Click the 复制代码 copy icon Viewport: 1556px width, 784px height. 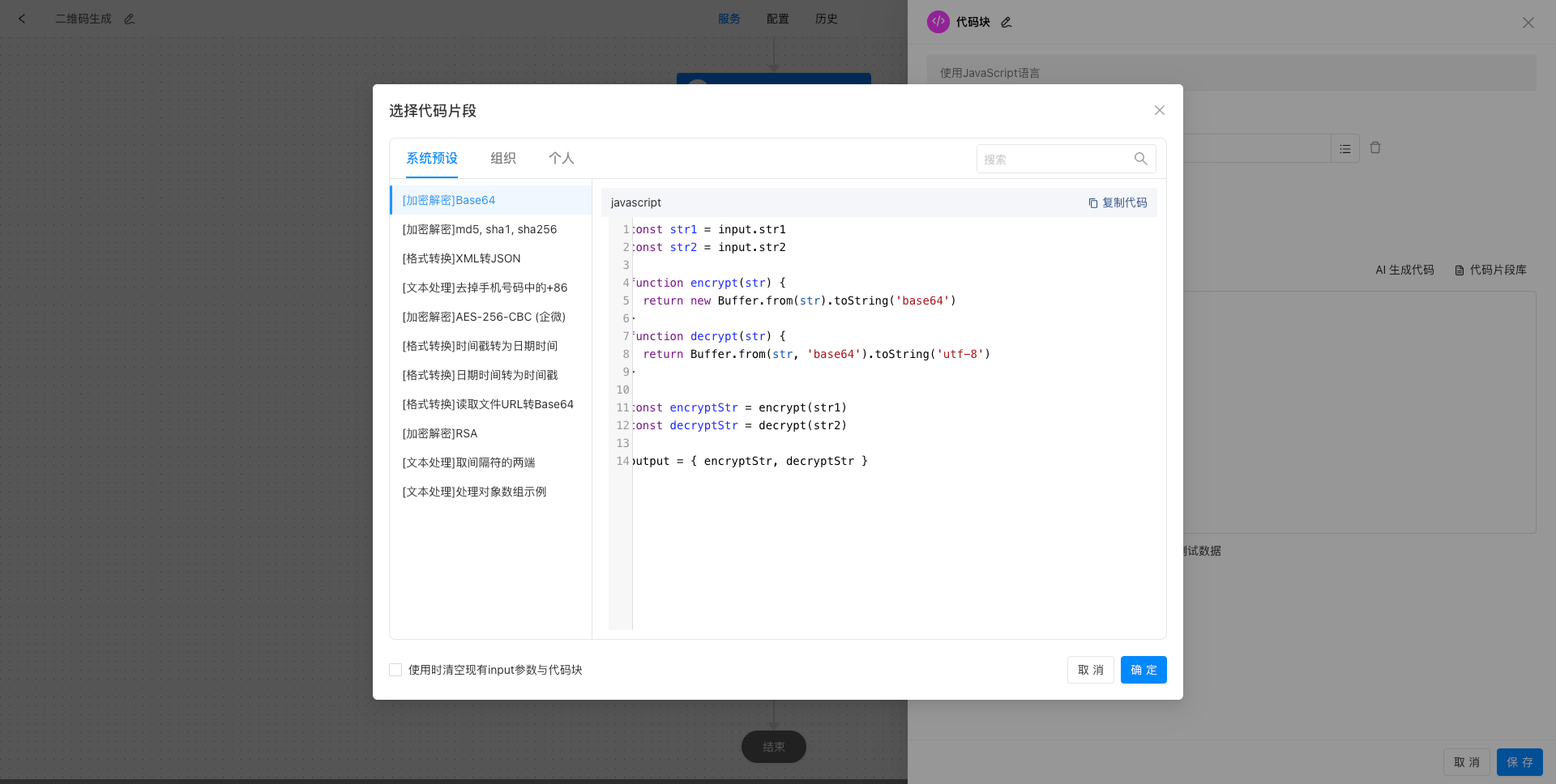(1093, 202)
